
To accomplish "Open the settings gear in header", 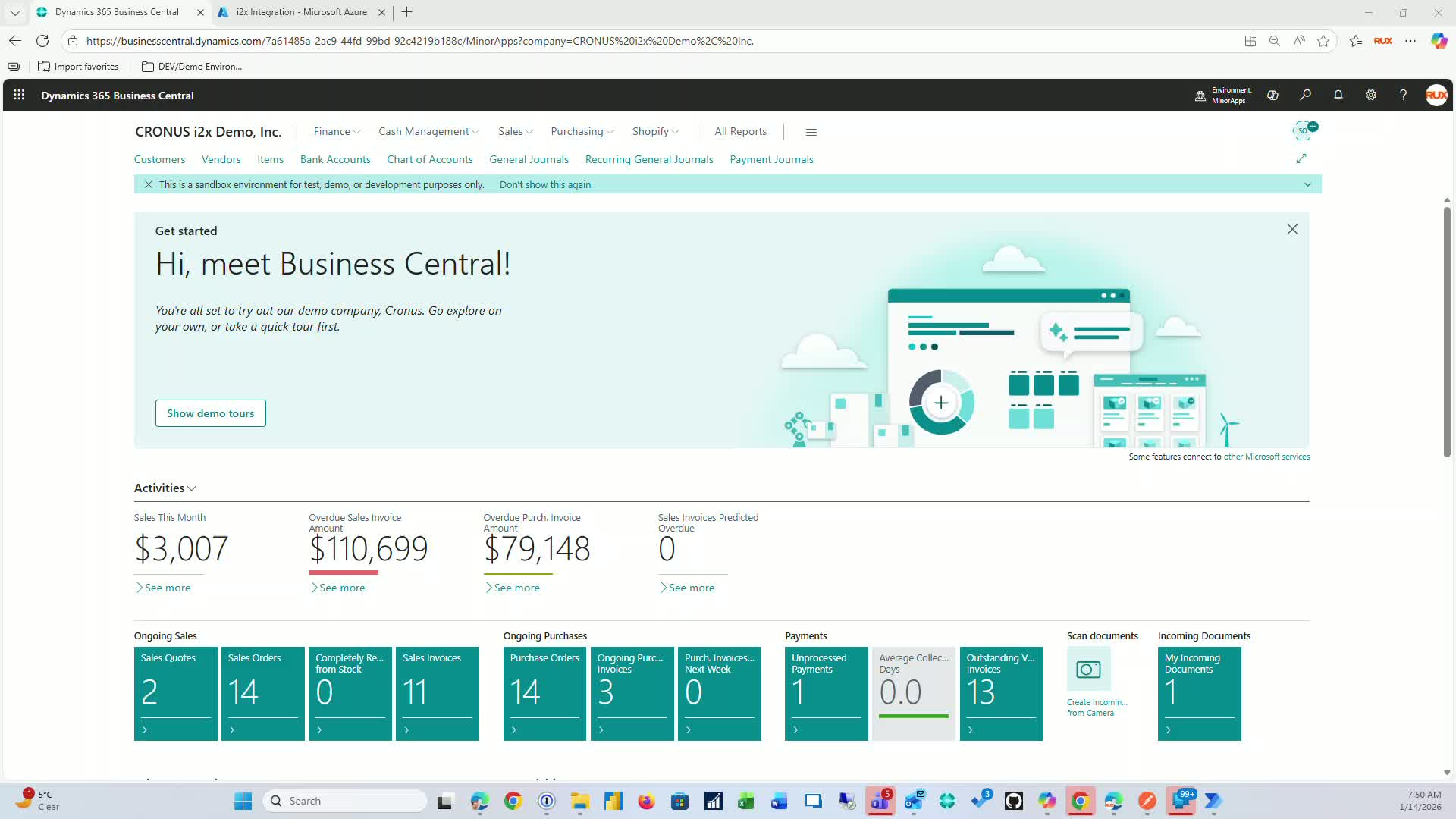I will 1370,96.
